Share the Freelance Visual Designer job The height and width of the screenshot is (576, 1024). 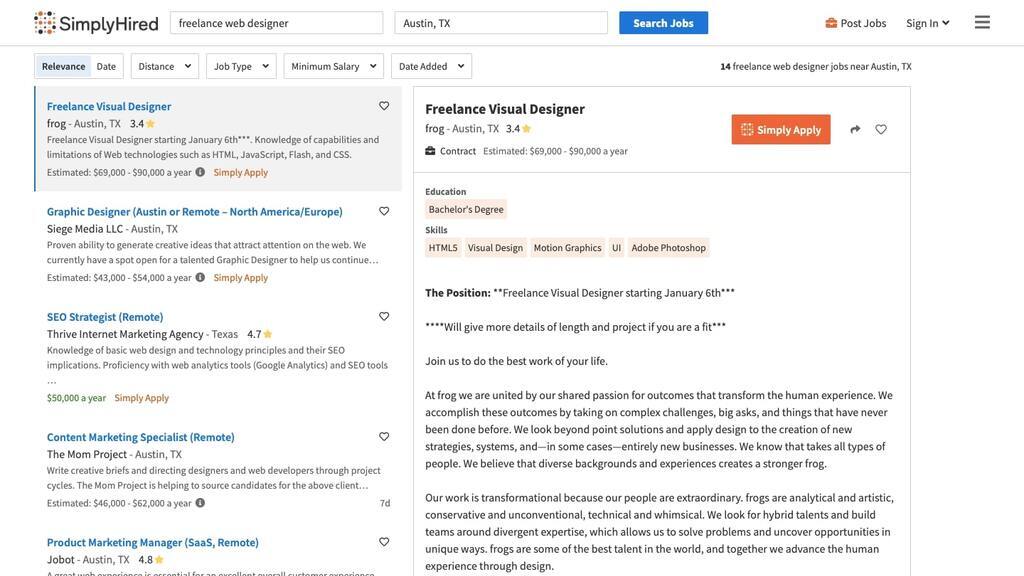855,129
